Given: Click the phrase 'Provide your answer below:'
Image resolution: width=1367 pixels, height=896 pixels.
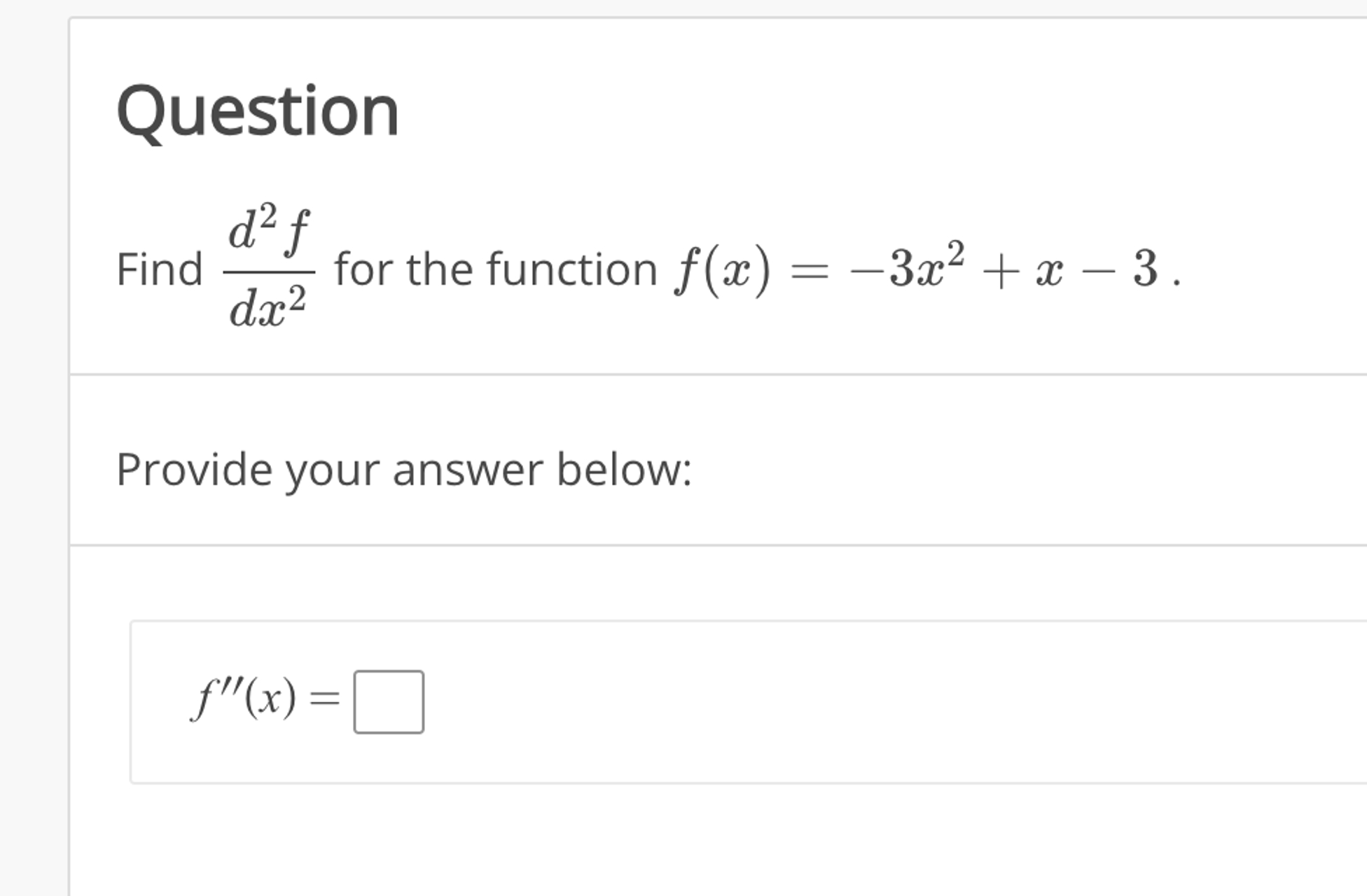Looking at the screenshot, I should click(x=405, y=470).
